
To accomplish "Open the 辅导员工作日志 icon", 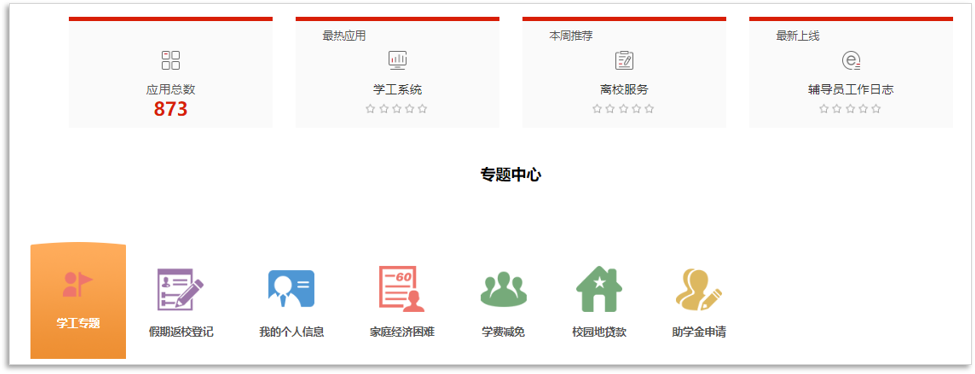I will click(851, 60).
